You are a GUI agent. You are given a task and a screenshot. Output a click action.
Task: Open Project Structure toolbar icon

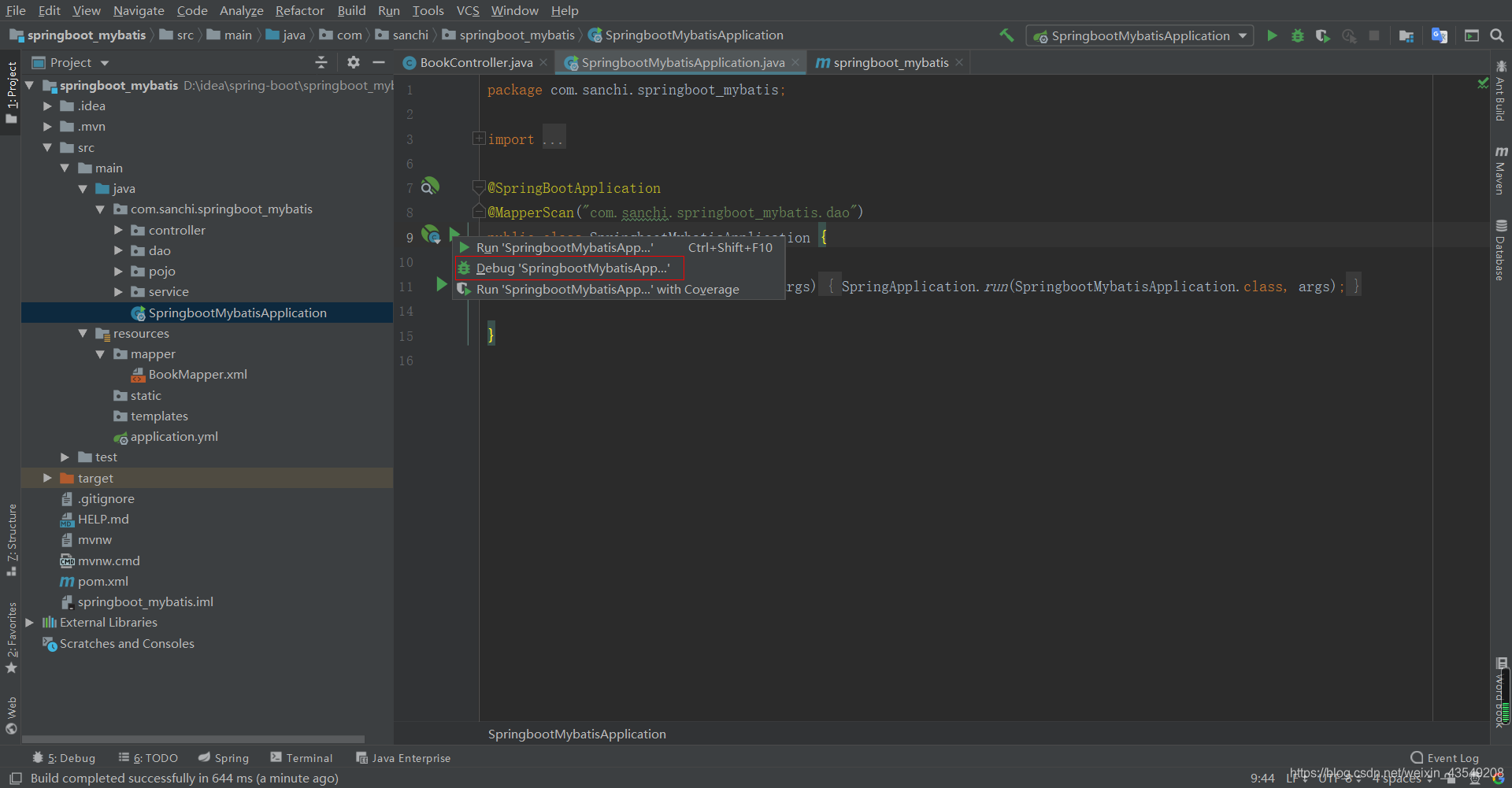[x=1406, y=35]
